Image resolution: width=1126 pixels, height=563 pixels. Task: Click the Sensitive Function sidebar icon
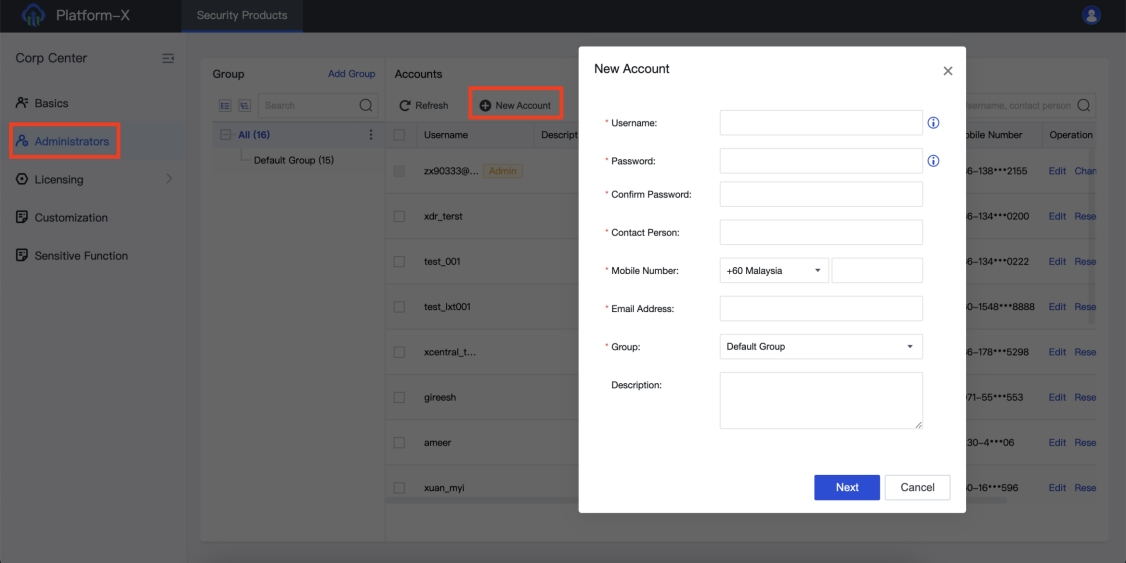click(22, 255)
